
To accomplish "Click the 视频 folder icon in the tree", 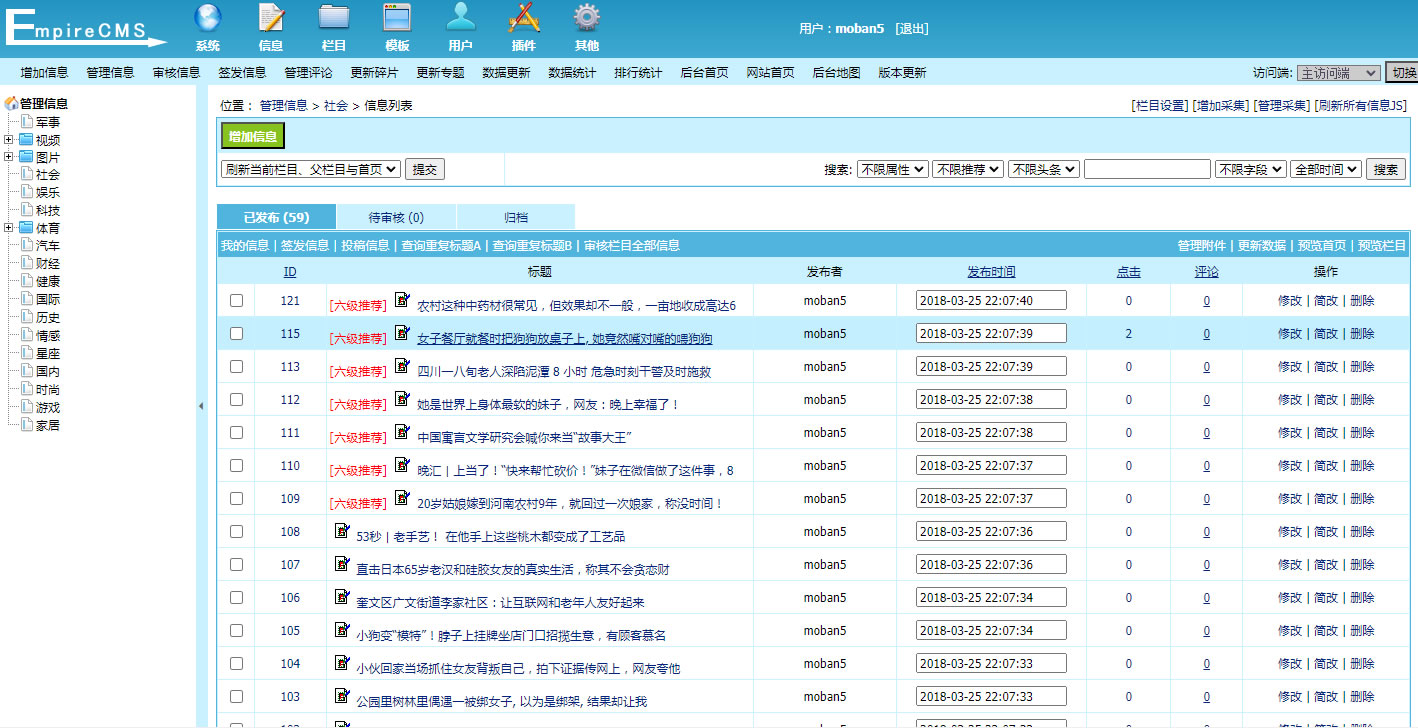I will pos(26,140).
